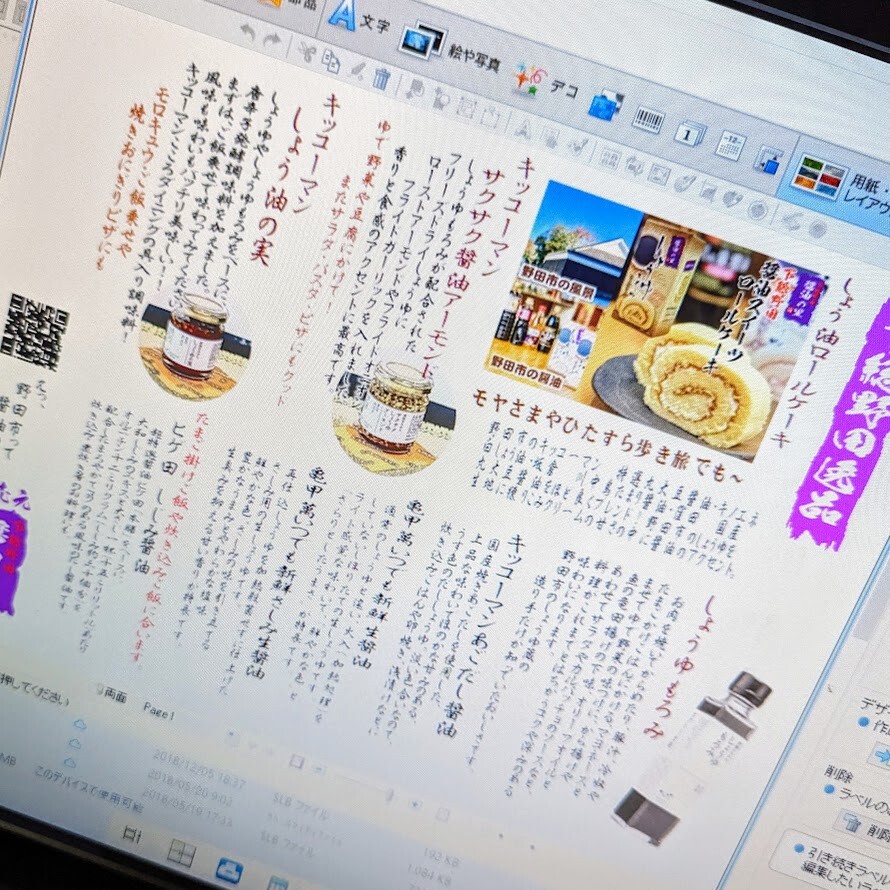The image size is (890, 890).
Task: Click the sequential number icon
Action: 690,134
